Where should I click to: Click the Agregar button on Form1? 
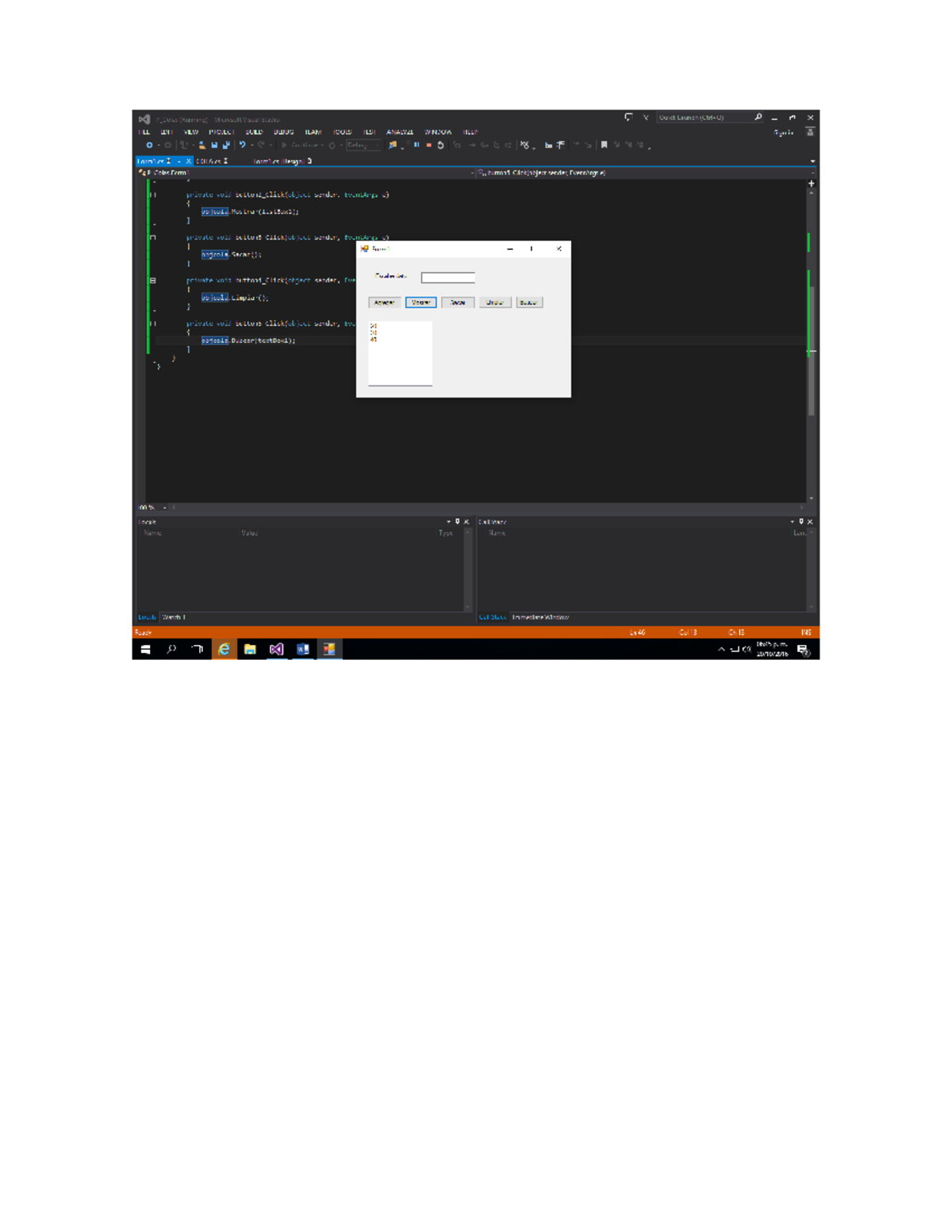384,302
